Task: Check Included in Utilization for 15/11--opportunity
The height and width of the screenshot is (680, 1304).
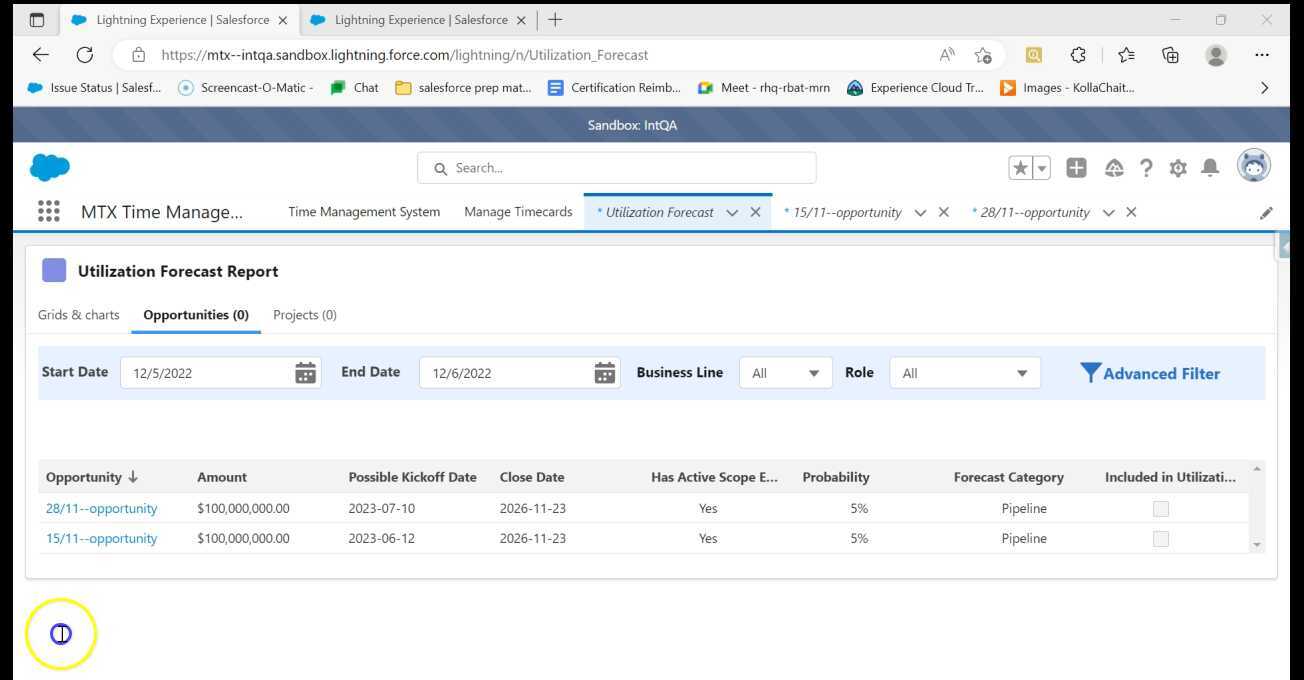Action: click(x=1160, y=539)
